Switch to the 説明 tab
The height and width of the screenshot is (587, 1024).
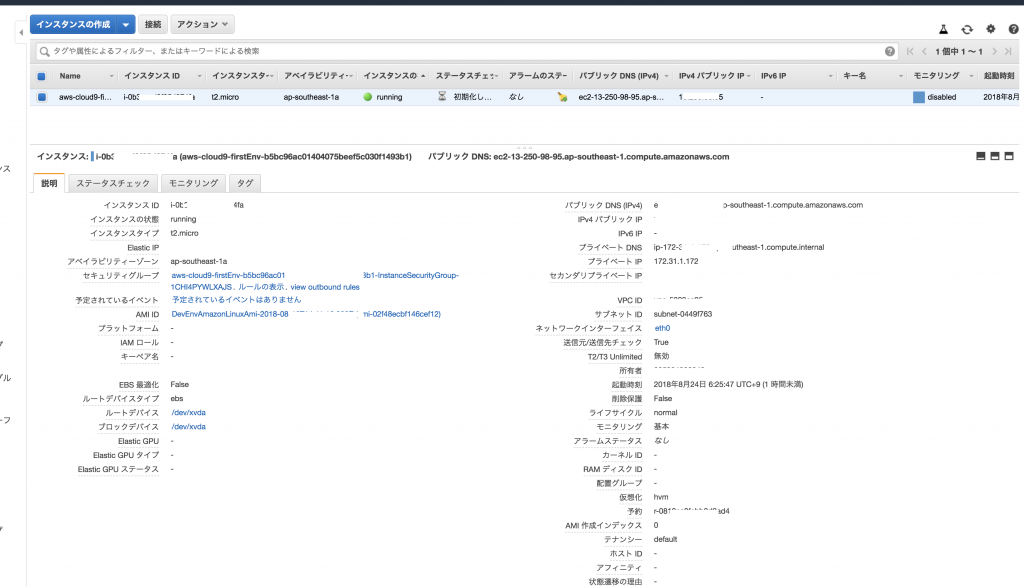(x=49, y=183)
